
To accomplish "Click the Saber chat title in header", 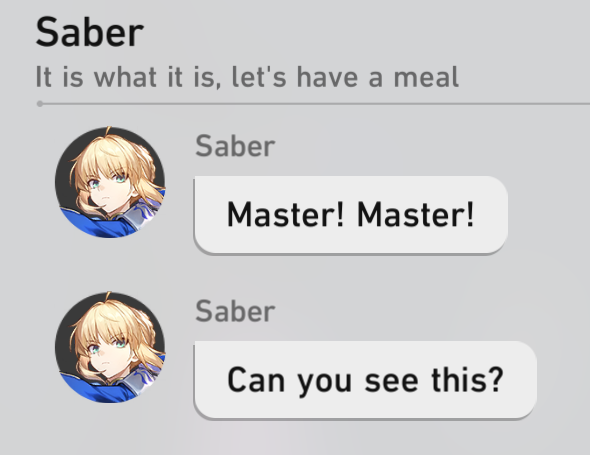I will [90, 33].
